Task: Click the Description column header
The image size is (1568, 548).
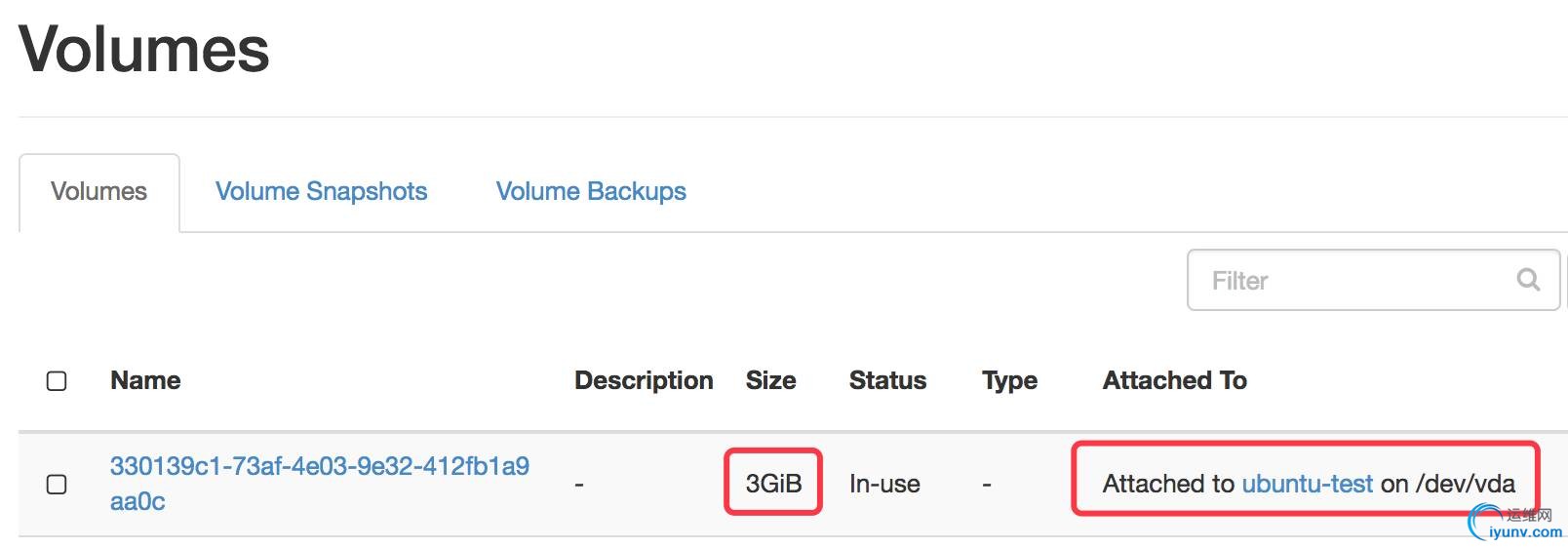Action: [644, 380]
